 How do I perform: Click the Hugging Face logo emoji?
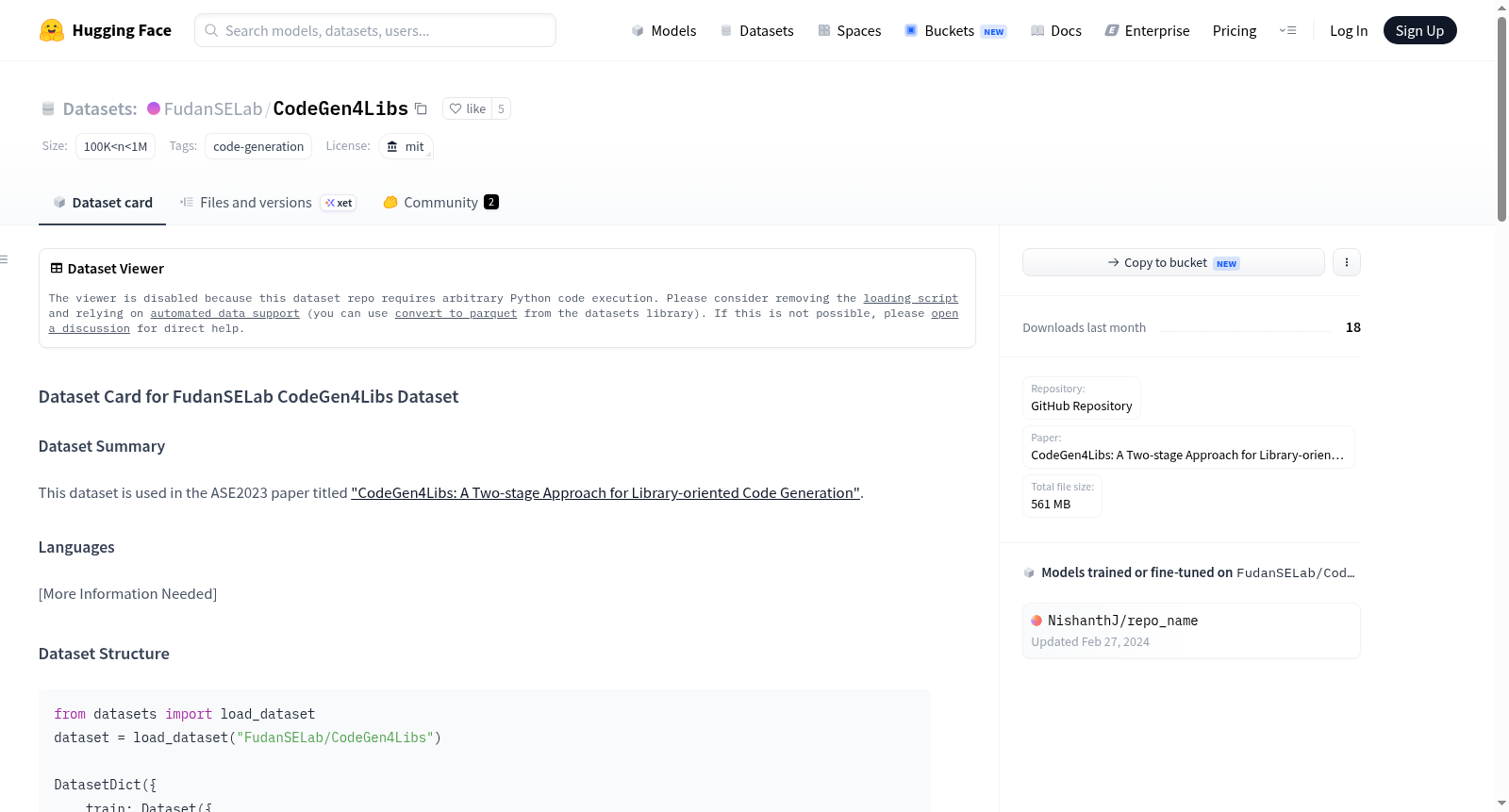pyautogui.click(x=52, y=30)
